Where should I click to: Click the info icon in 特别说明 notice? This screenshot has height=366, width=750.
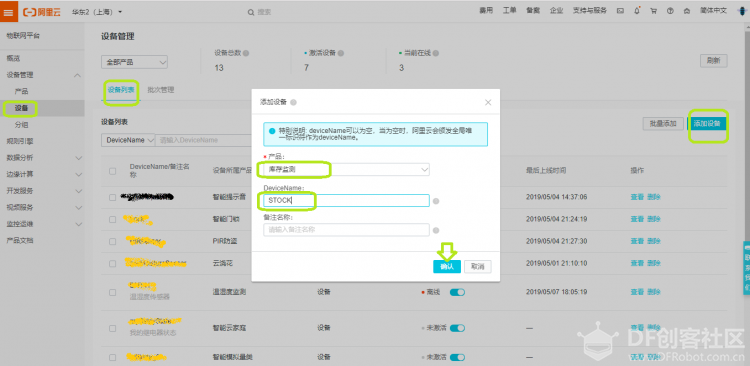(272, 131)
